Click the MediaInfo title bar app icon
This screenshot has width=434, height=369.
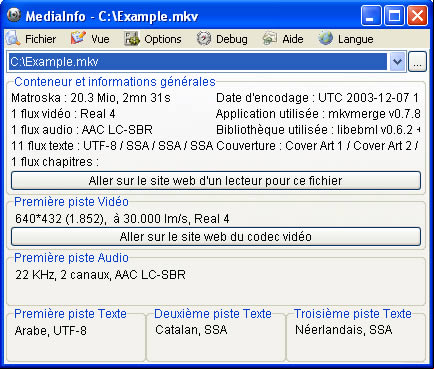[x=14, y=15]
